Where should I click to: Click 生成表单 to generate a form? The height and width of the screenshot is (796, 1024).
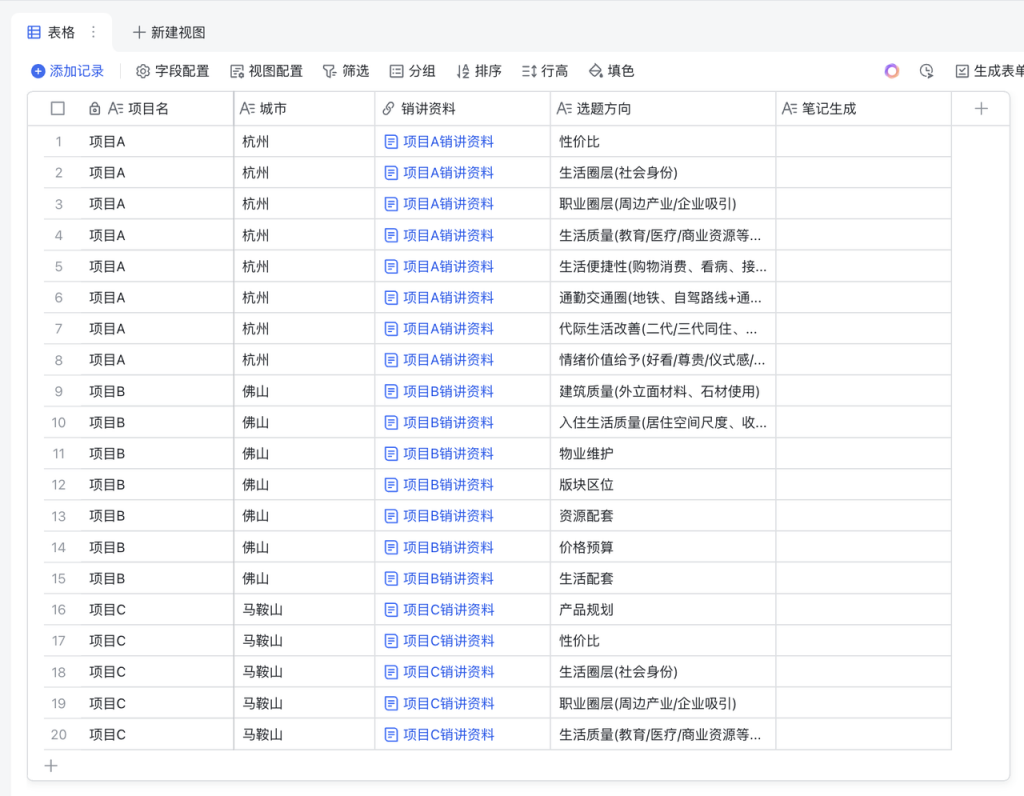pyautogui.click(x=989, y=71)
